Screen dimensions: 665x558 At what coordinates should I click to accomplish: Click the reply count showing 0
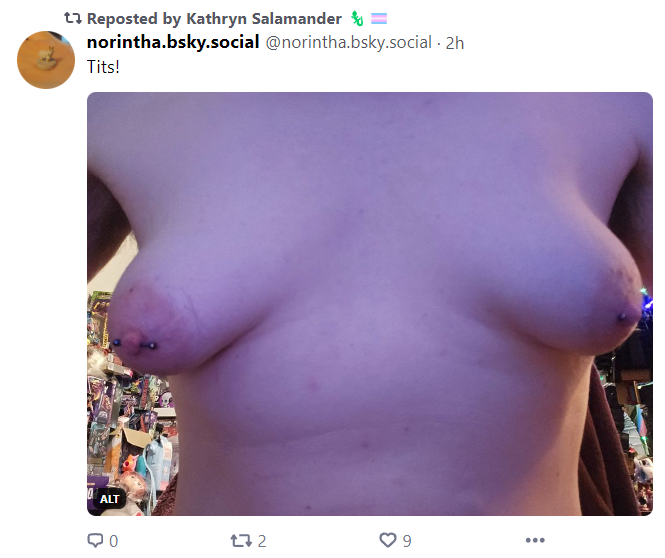click(x=114, y=541)
